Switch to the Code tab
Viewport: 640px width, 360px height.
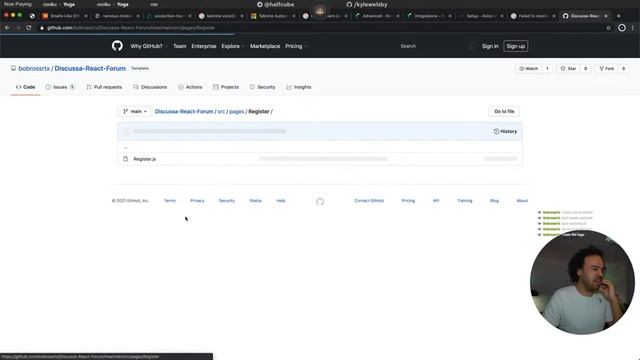[25, 87]
